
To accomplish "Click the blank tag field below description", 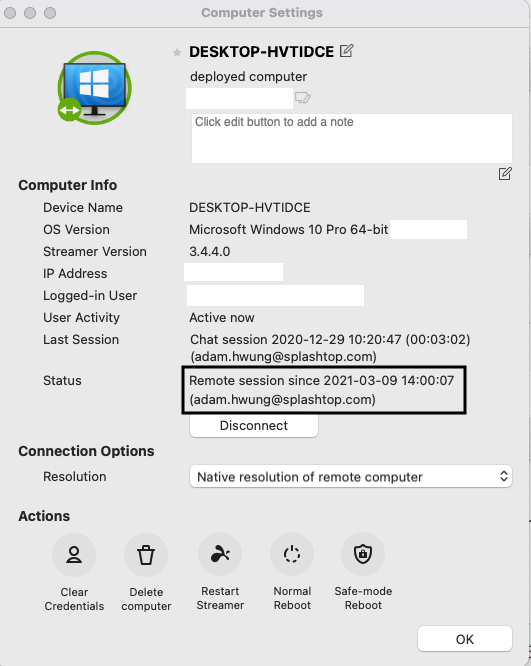I will click(240, 99).
